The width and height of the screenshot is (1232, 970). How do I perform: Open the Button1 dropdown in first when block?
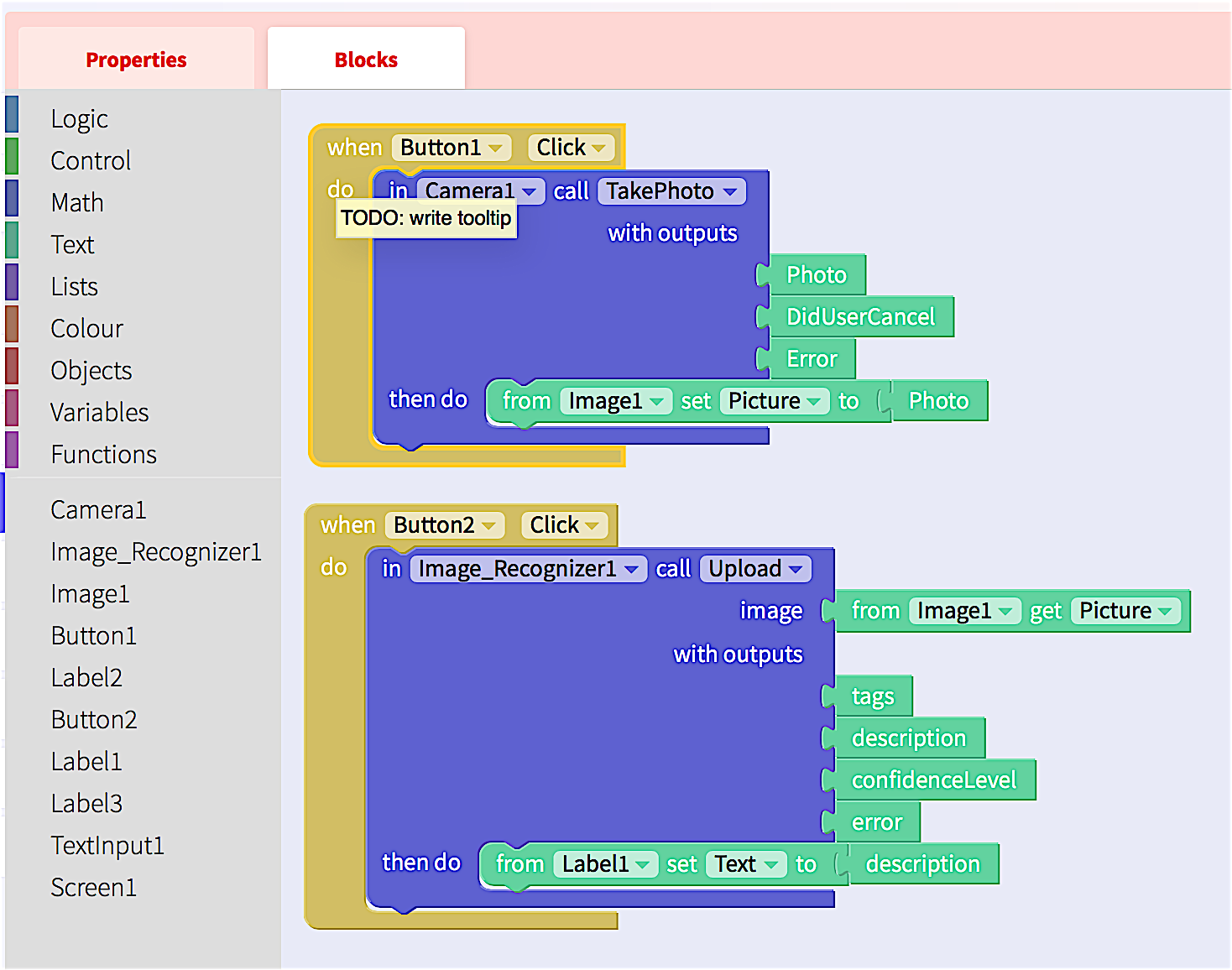(451, 148)
